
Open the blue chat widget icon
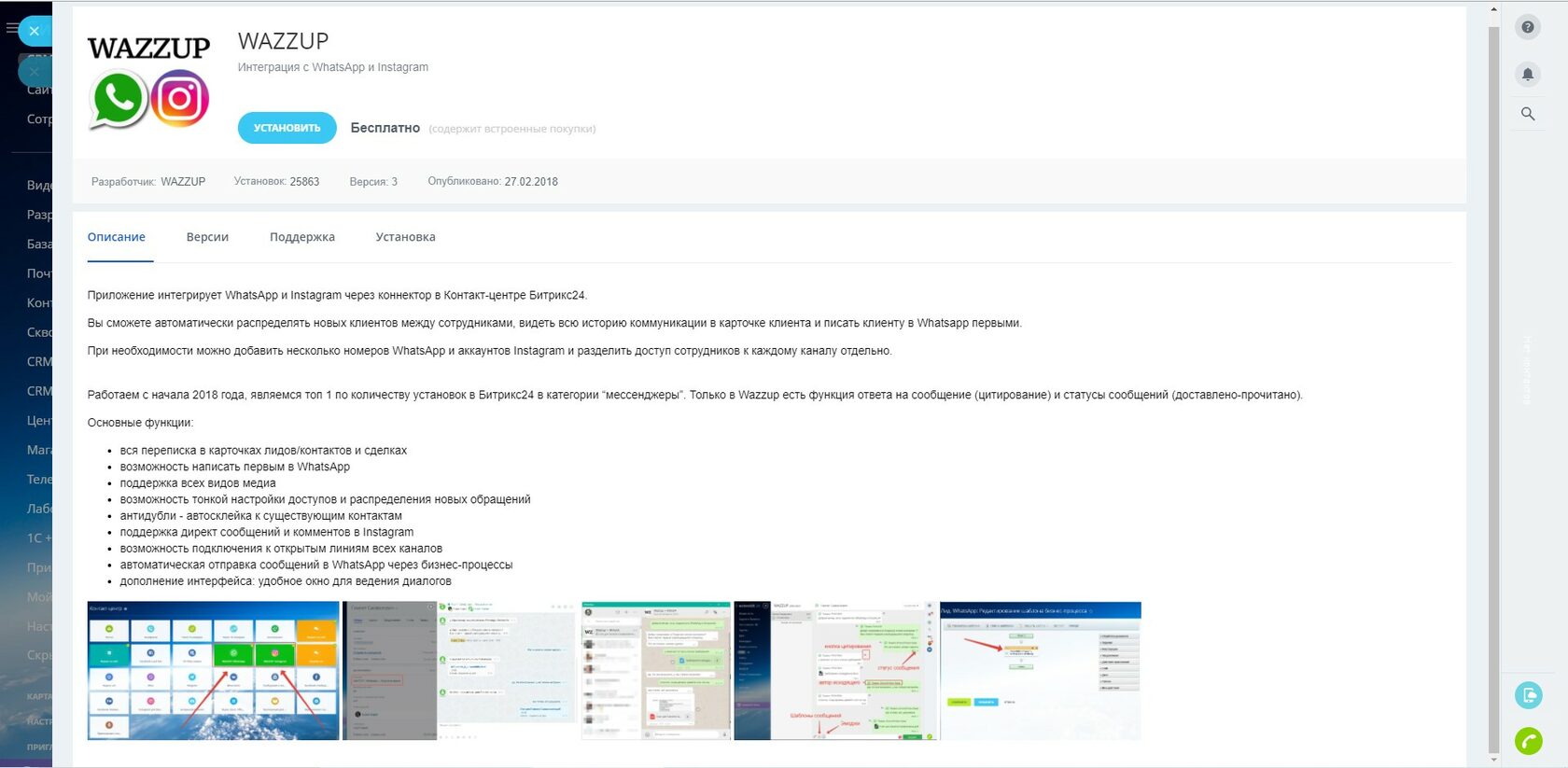tap(1529, 695)
